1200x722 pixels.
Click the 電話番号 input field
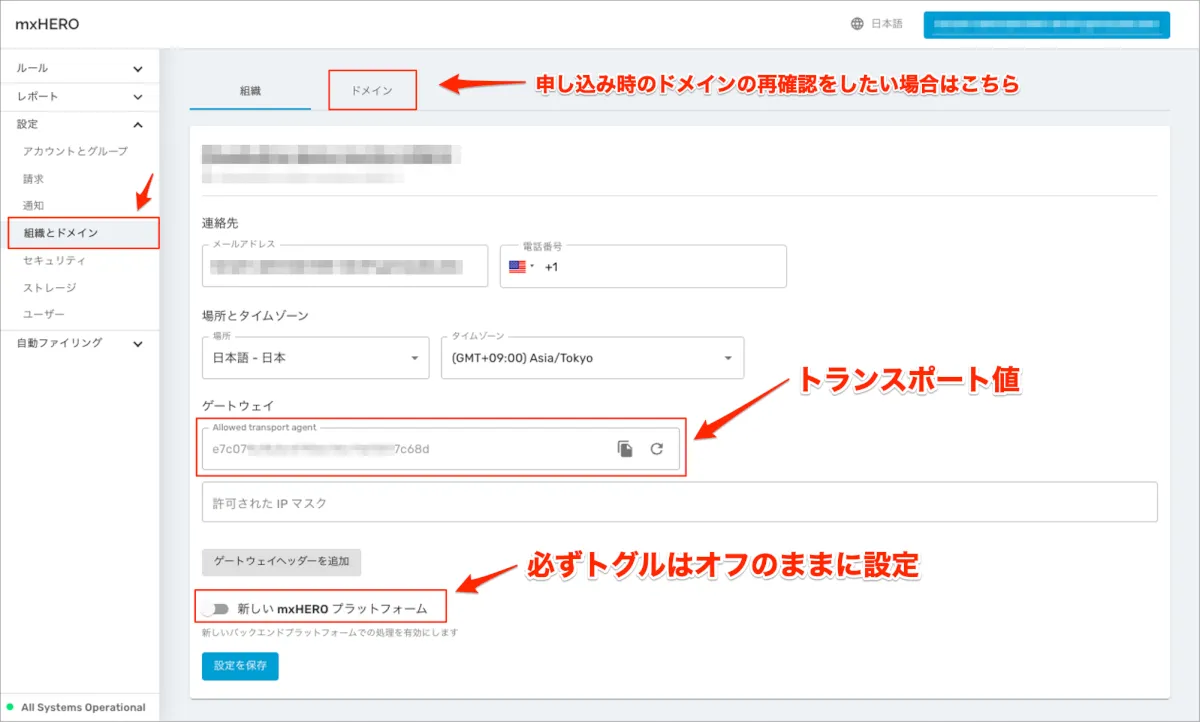643,266
